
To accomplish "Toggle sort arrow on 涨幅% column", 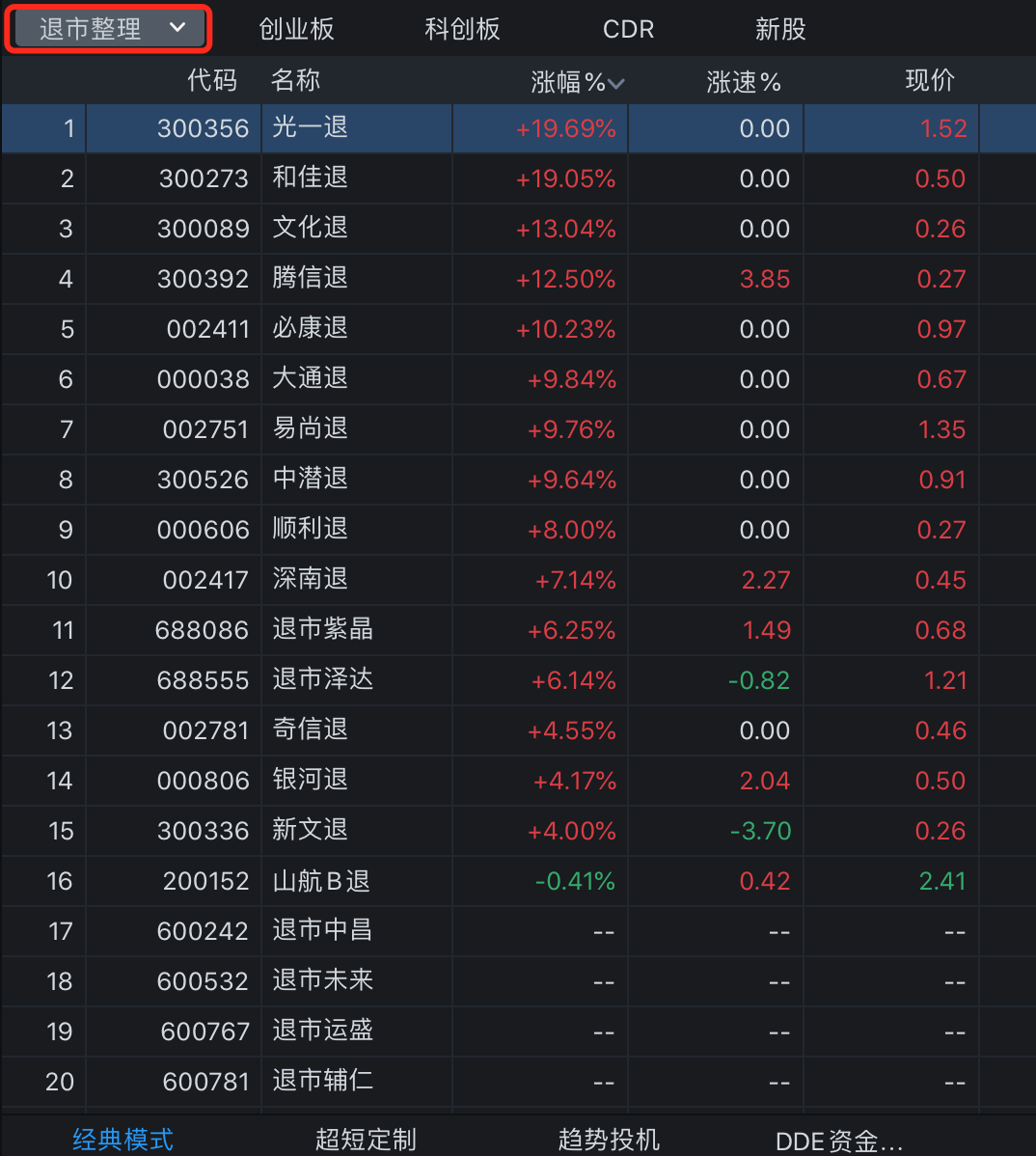I will point(616,83).
